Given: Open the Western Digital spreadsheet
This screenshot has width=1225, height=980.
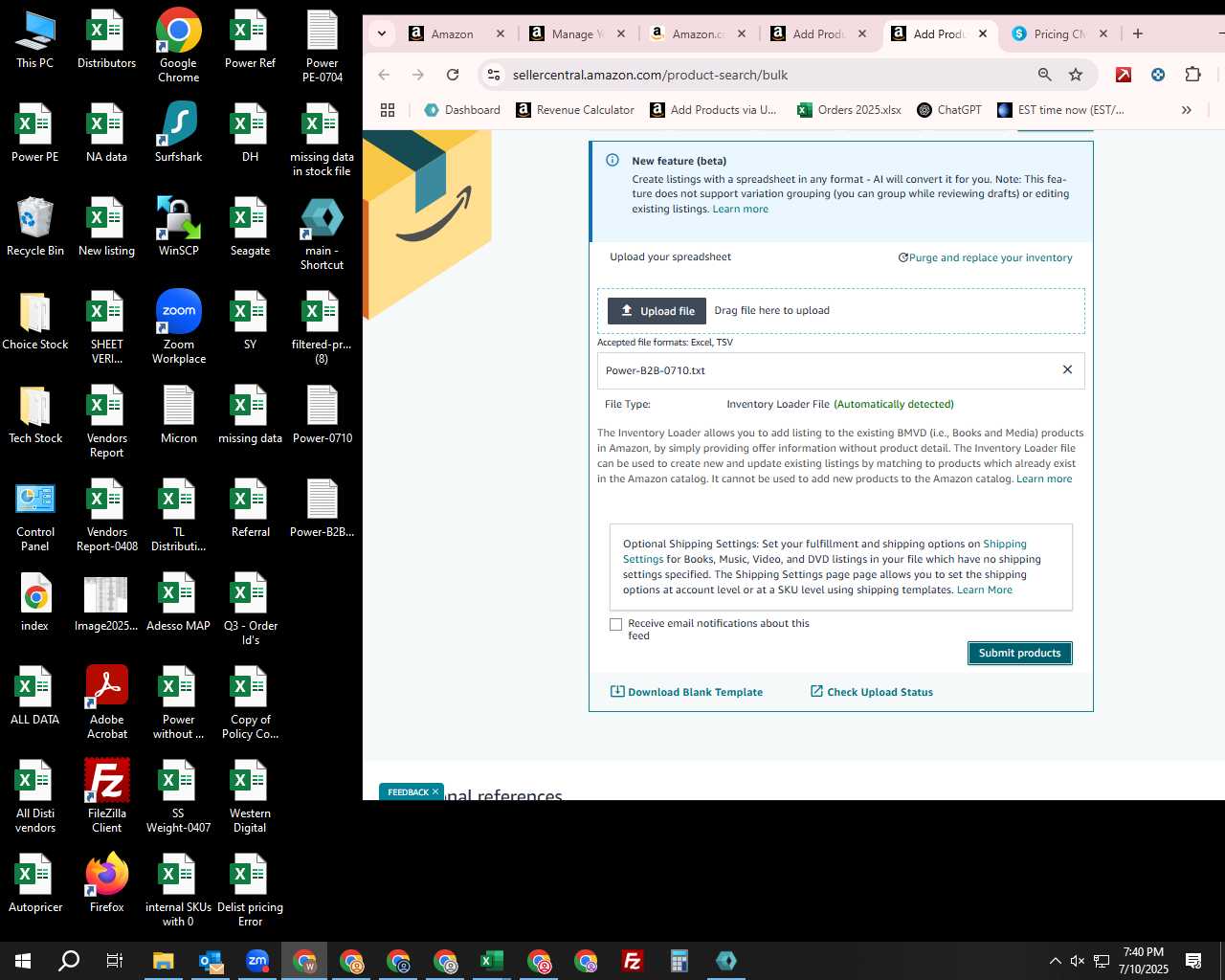Looking at the screenshot, I should (250, 796).
